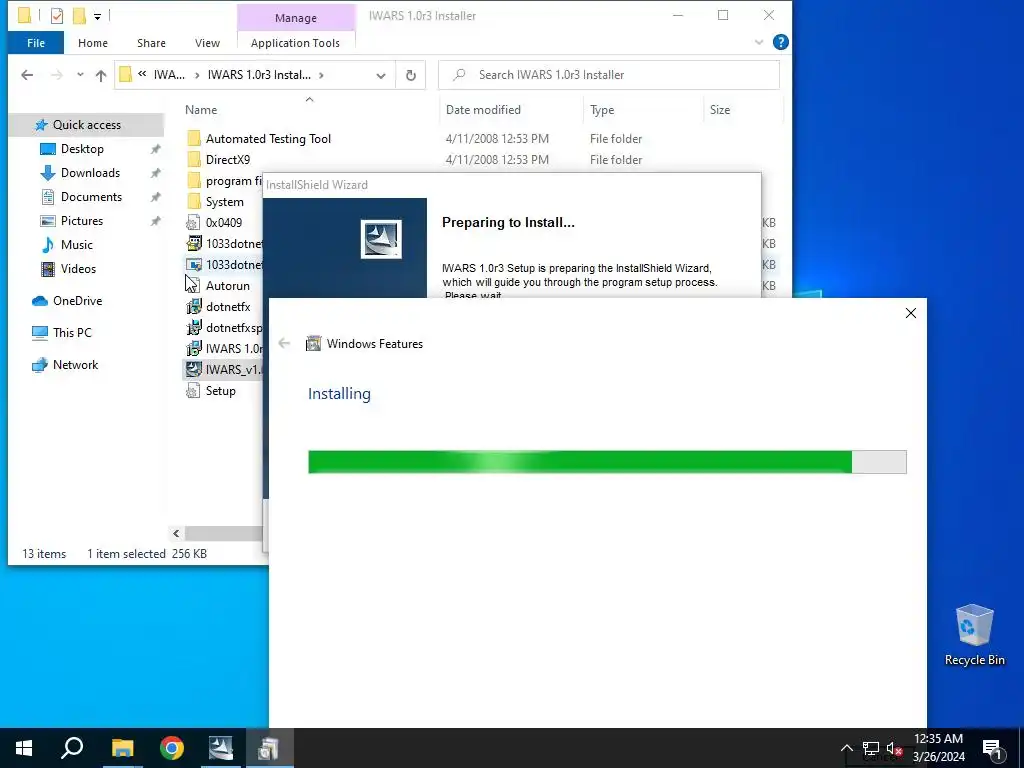
Task: Select the dotnetfx installer file
Action: 228,307
